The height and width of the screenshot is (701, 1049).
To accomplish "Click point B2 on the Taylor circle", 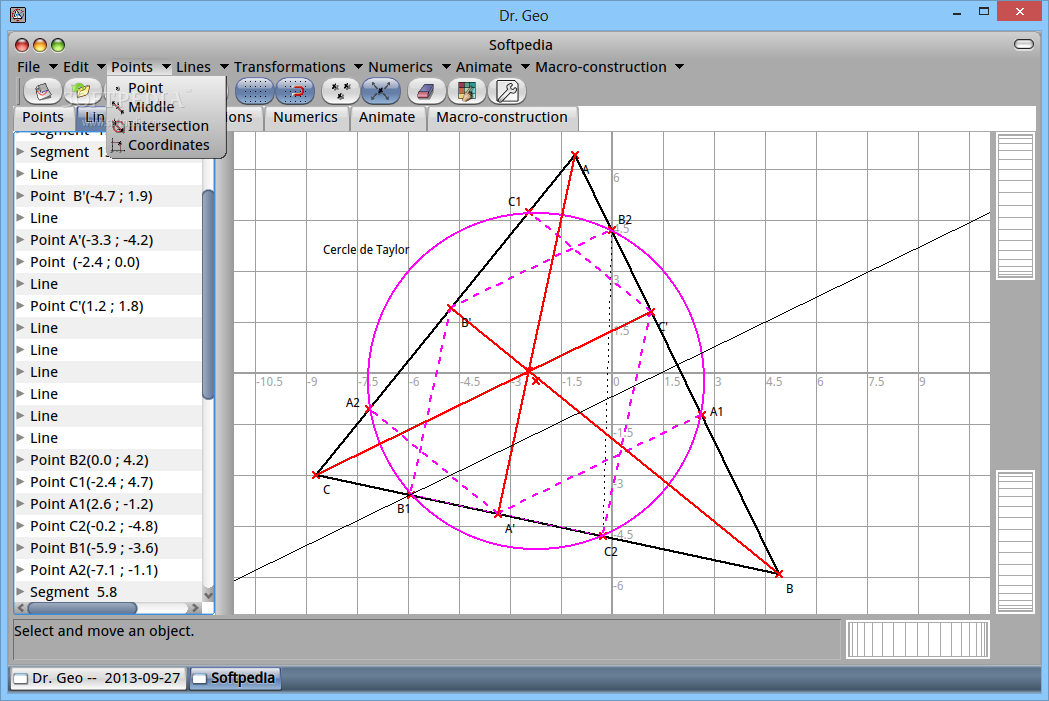I will (x=612, y=230).
